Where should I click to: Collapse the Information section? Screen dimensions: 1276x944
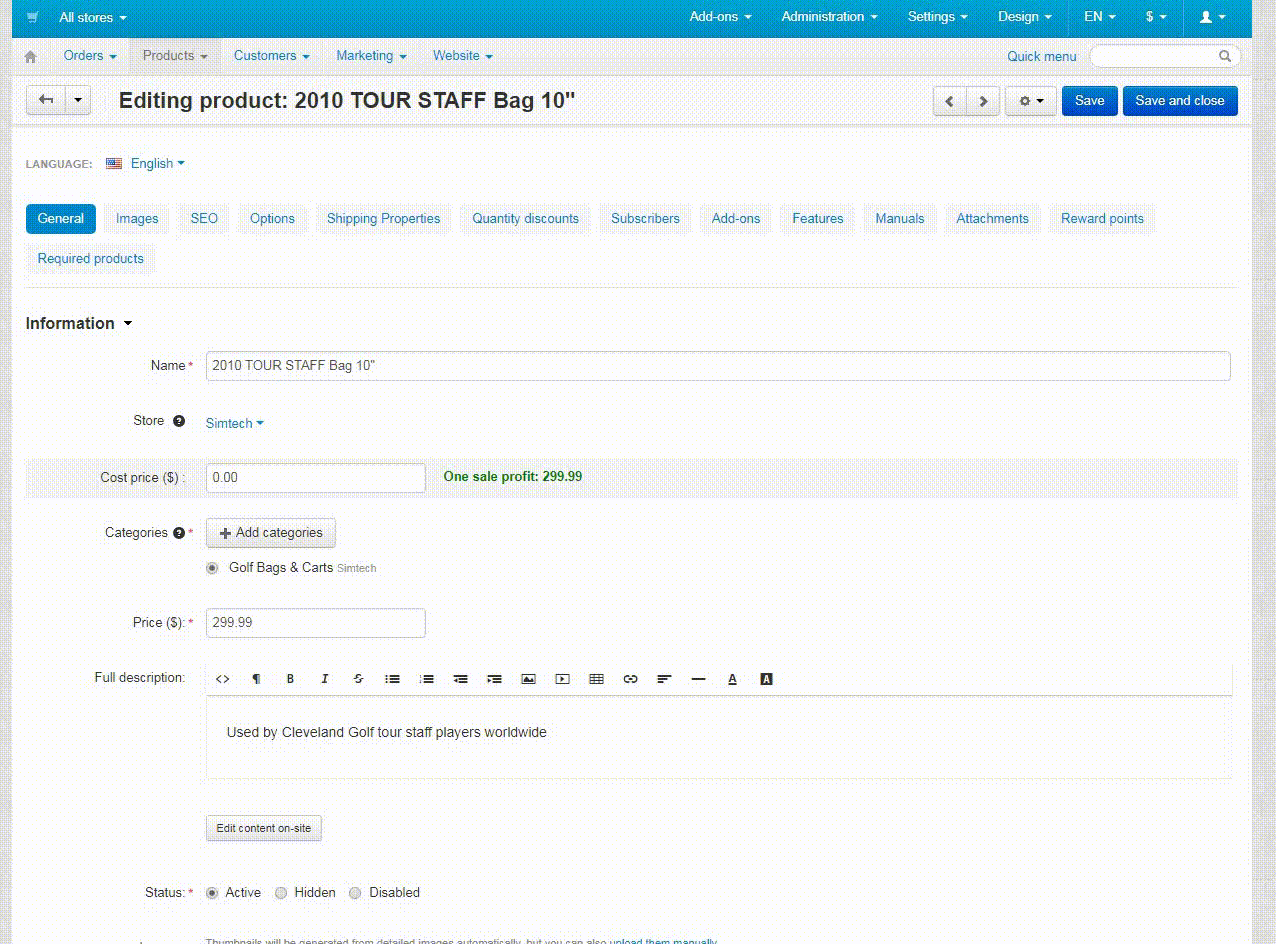click(79, 323)
